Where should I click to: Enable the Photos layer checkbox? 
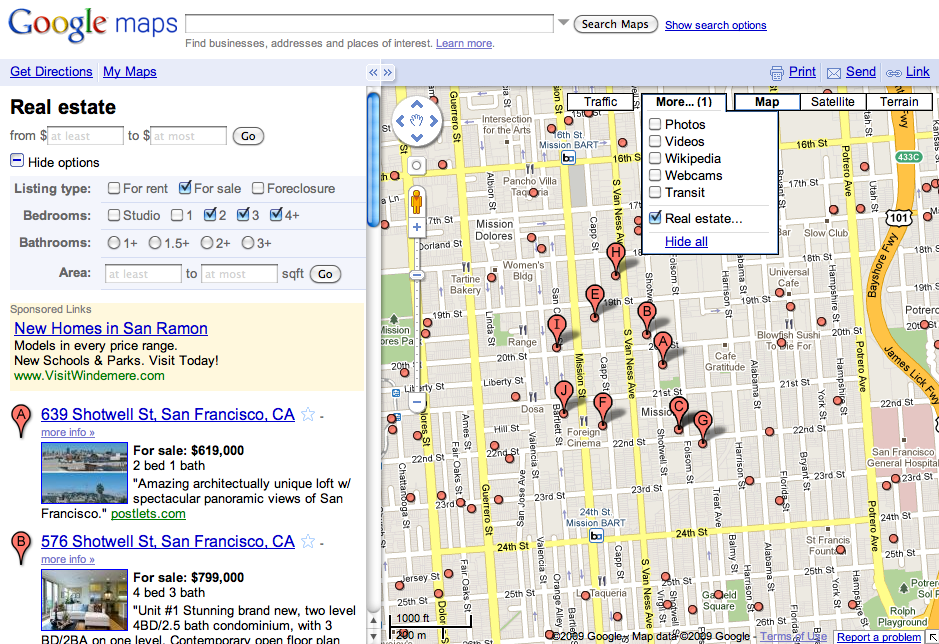pos(655,124)
